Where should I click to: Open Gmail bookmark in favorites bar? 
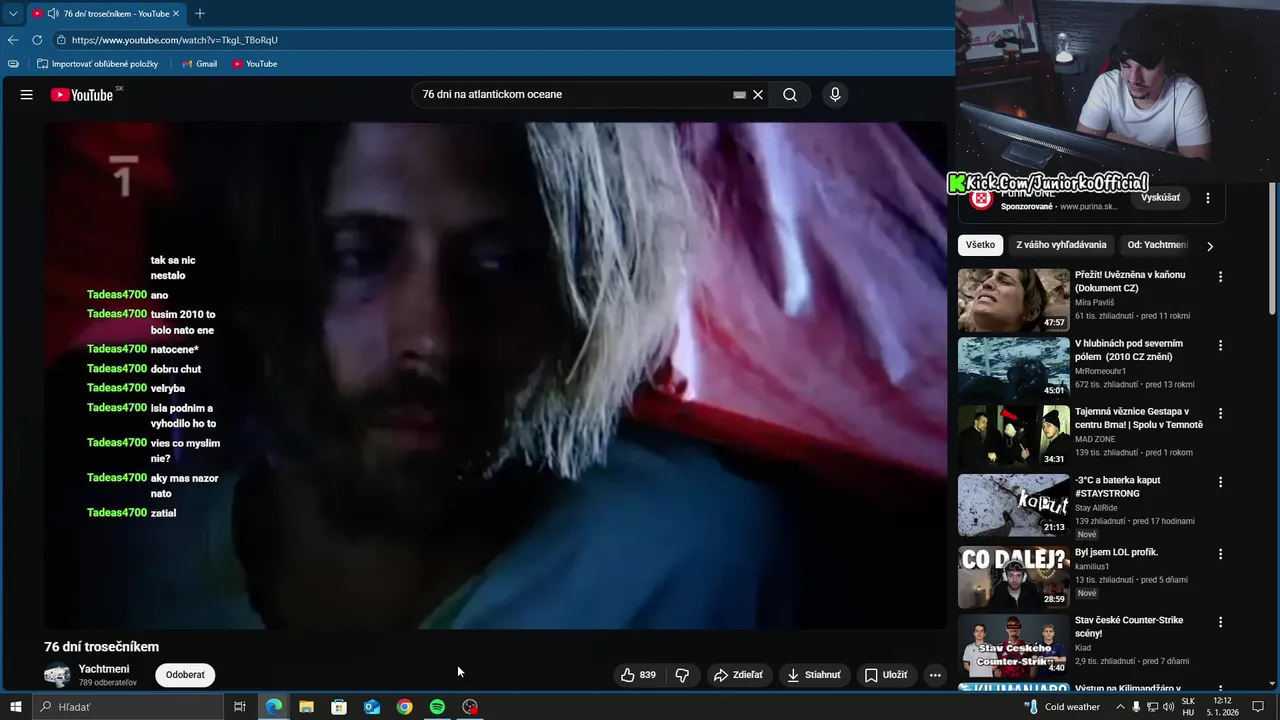pos(199,64)
